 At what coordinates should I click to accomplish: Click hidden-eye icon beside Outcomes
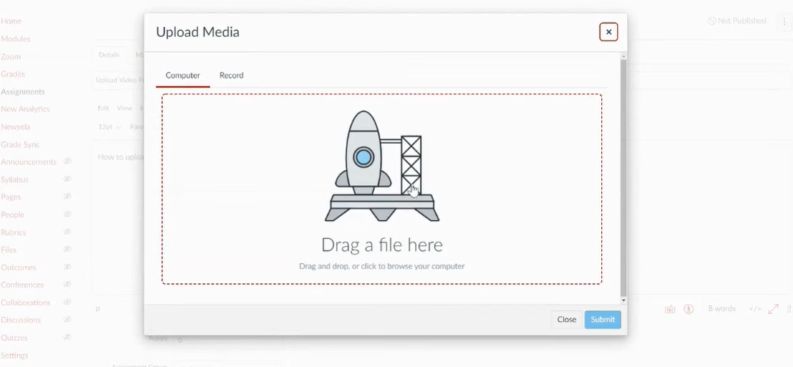click(x=67, y=266)
